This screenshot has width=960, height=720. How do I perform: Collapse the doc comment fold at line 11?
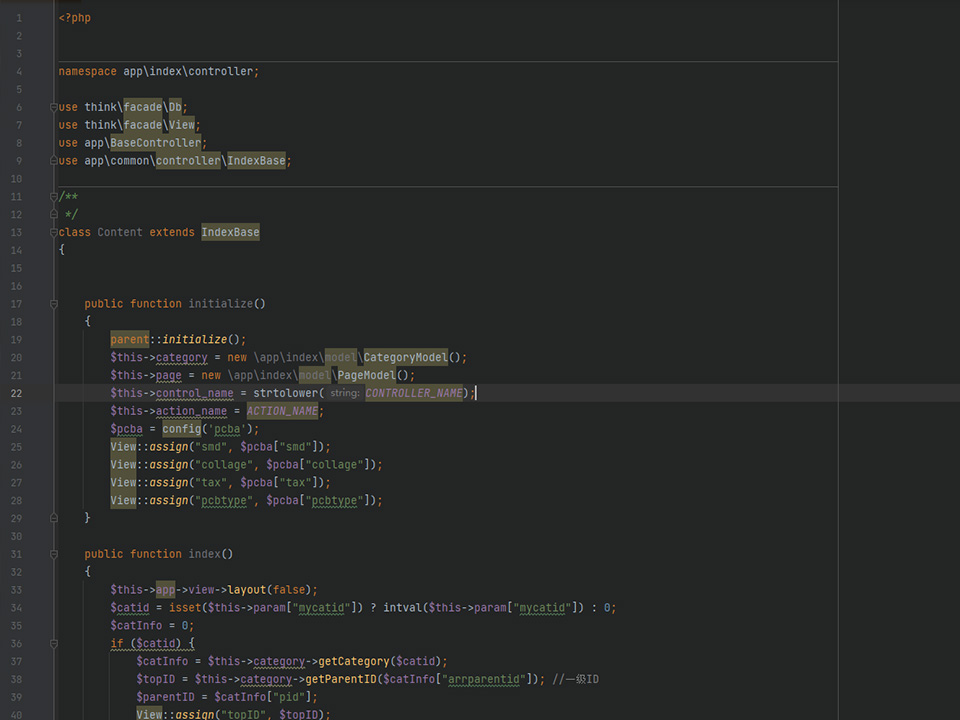point(54,197)
